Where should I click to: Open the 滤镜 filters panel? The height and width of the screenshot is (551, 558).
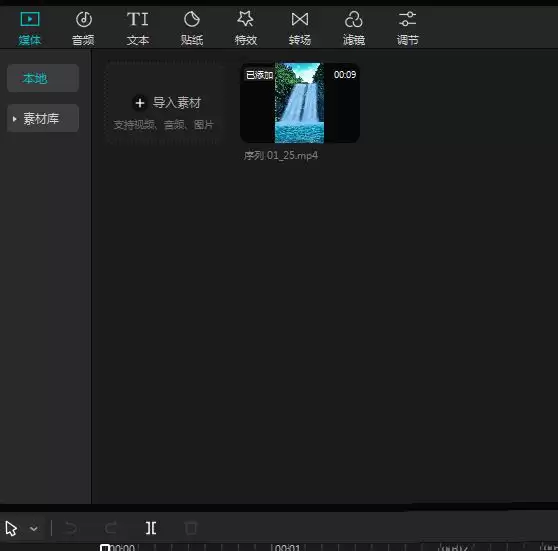point(354,28)
